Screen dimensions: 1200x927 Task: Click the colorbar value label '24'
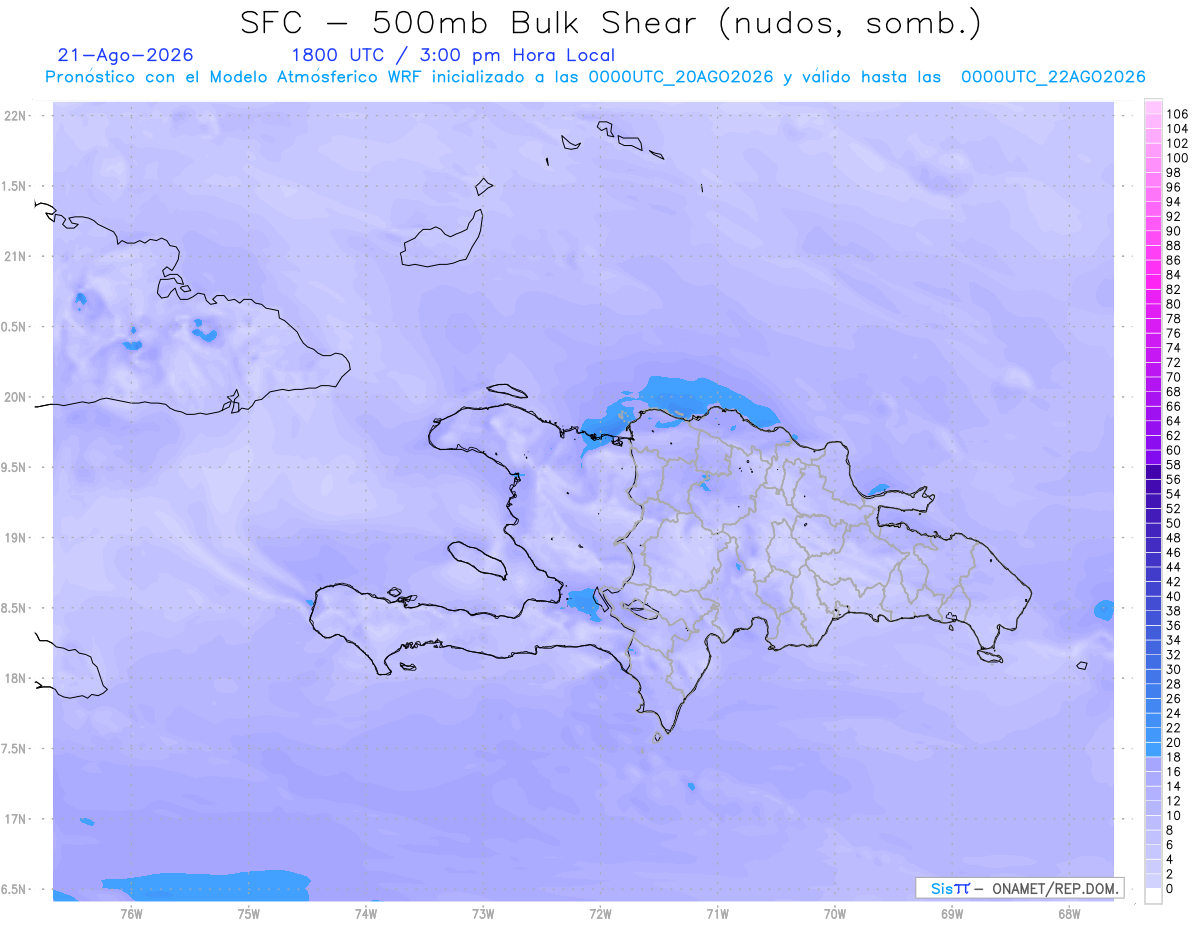pos(1173,713)
